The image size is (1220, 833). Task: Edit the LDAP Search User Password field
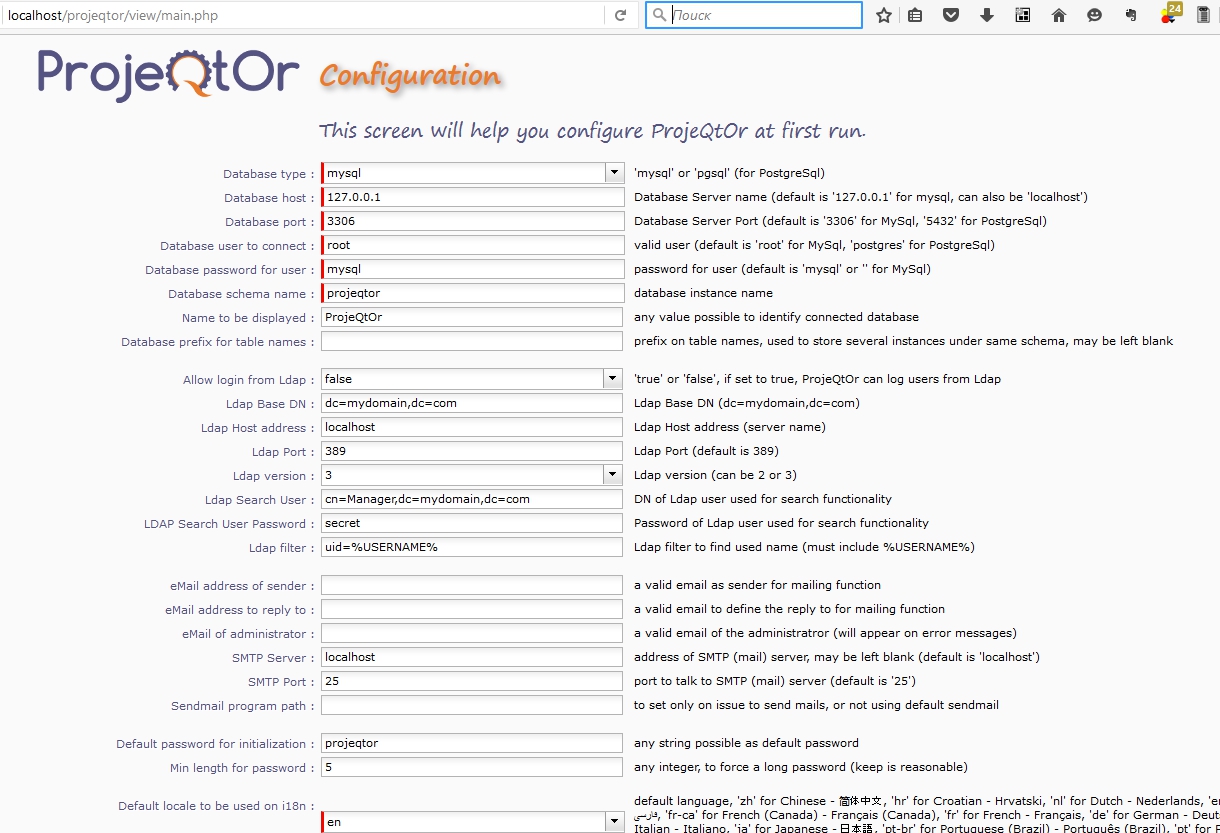coord(472,523)
